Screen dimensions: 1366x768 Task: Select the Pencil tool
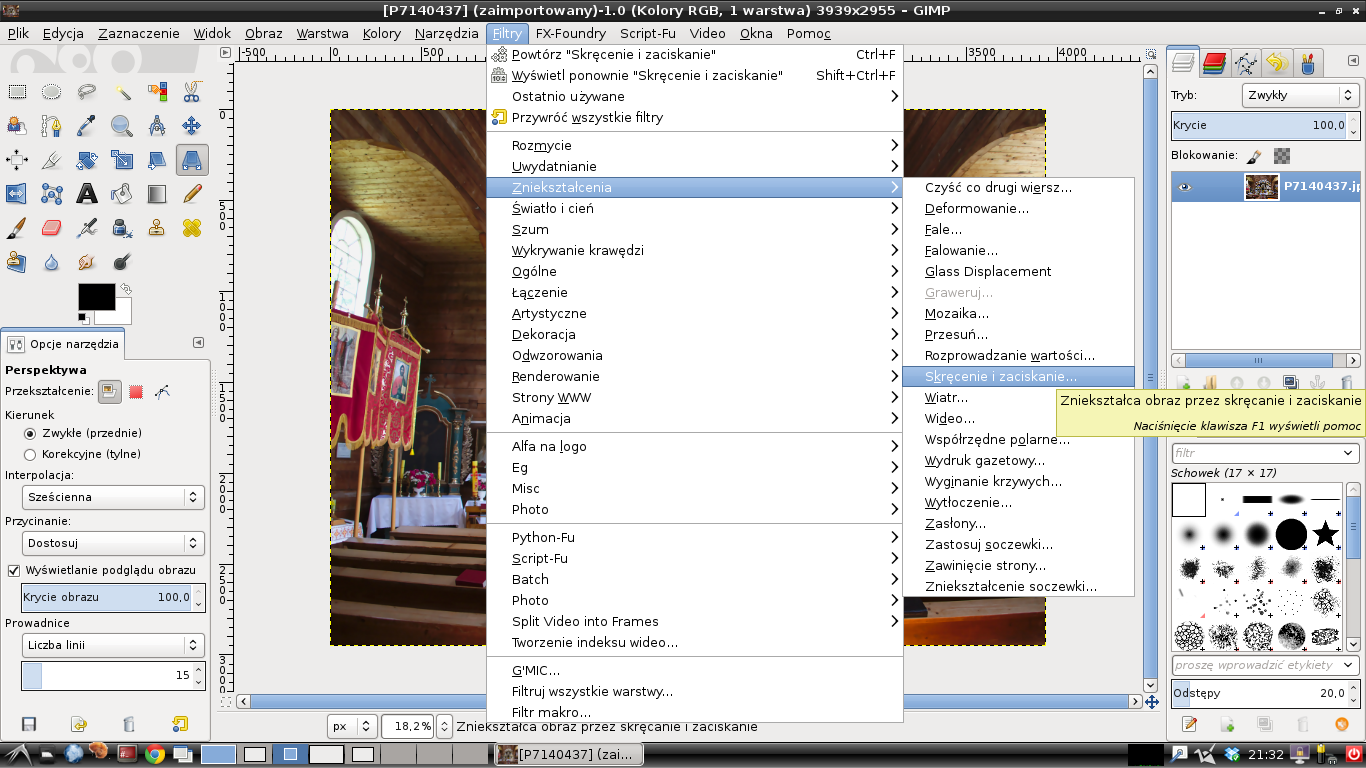click(x=192, y=194)
